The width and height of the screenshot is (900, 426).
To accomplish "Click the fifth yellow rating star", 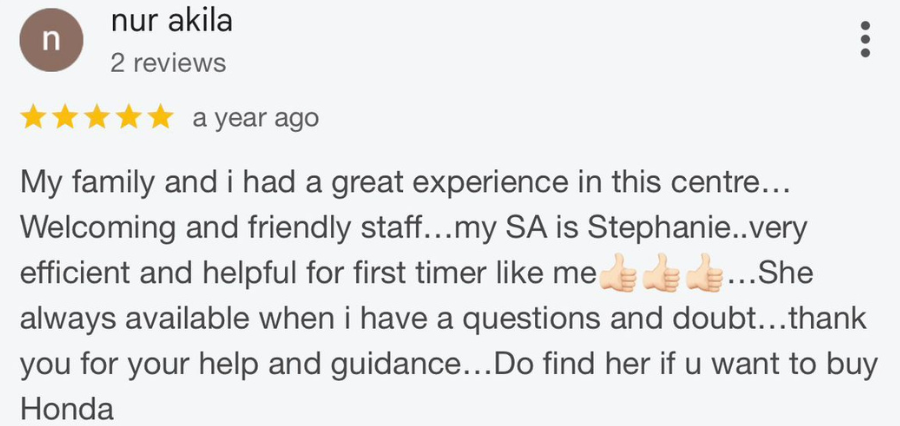I will coord(160,118).
